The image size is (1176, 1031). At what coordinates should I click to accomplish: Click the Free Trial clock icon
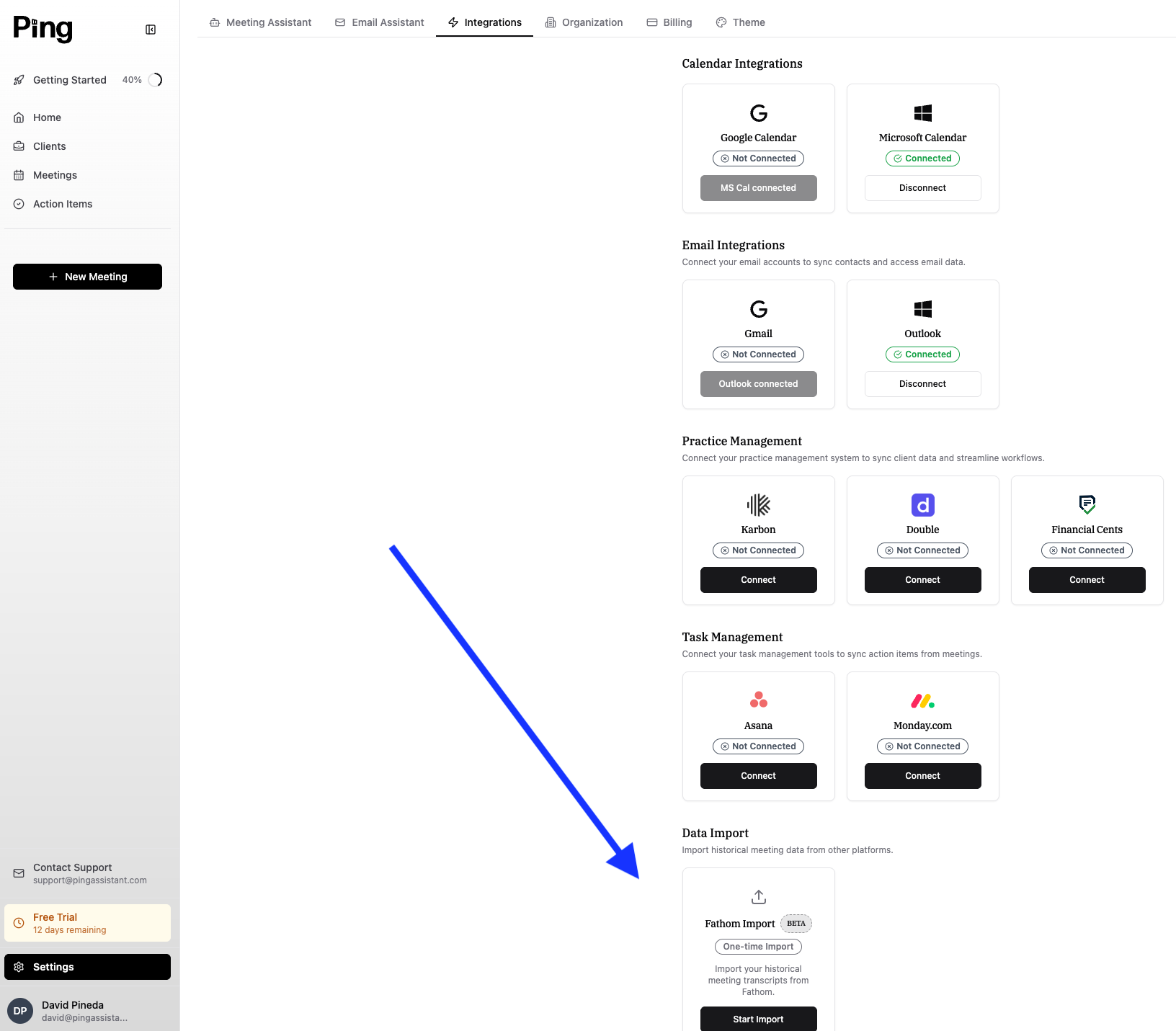click(x=19, y=923)
